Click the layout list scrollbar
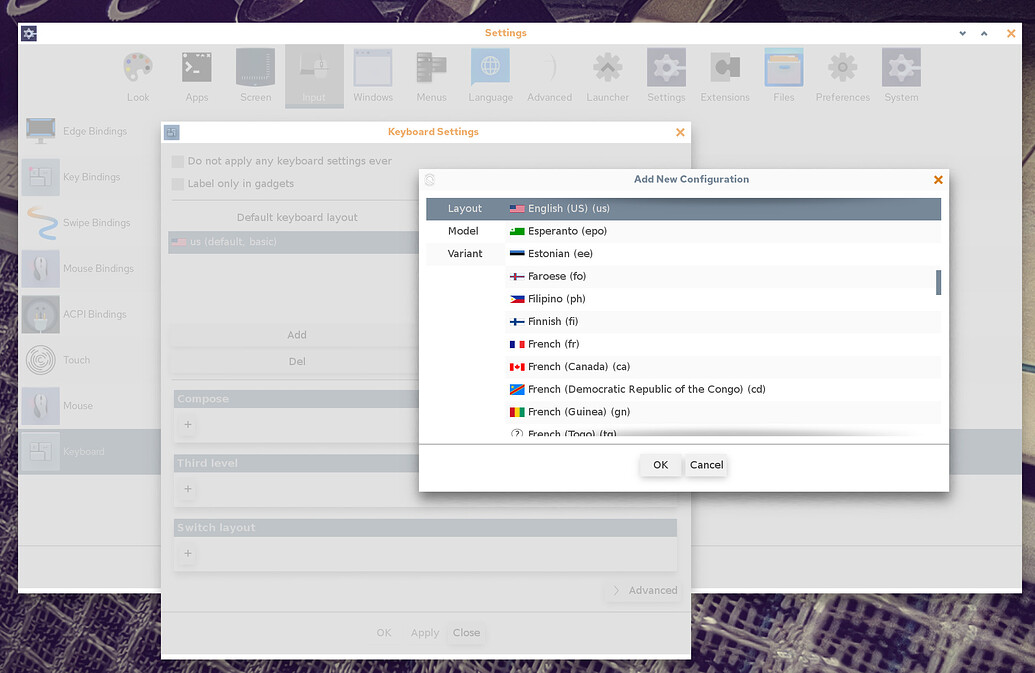 click(x=938, y=282)
